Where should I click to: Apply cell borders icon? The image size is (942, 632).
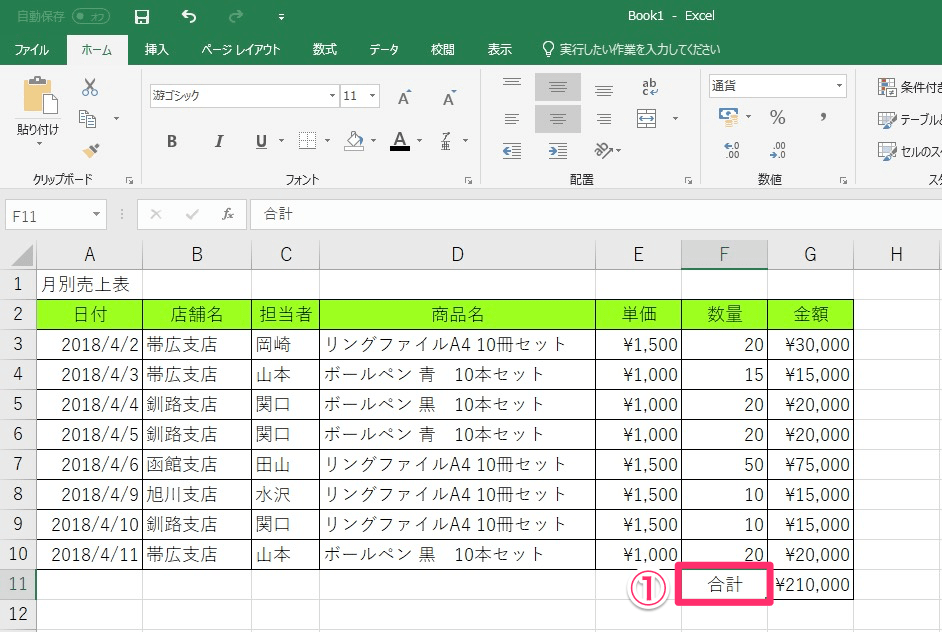pyautogui.click(x=307, y=141)
